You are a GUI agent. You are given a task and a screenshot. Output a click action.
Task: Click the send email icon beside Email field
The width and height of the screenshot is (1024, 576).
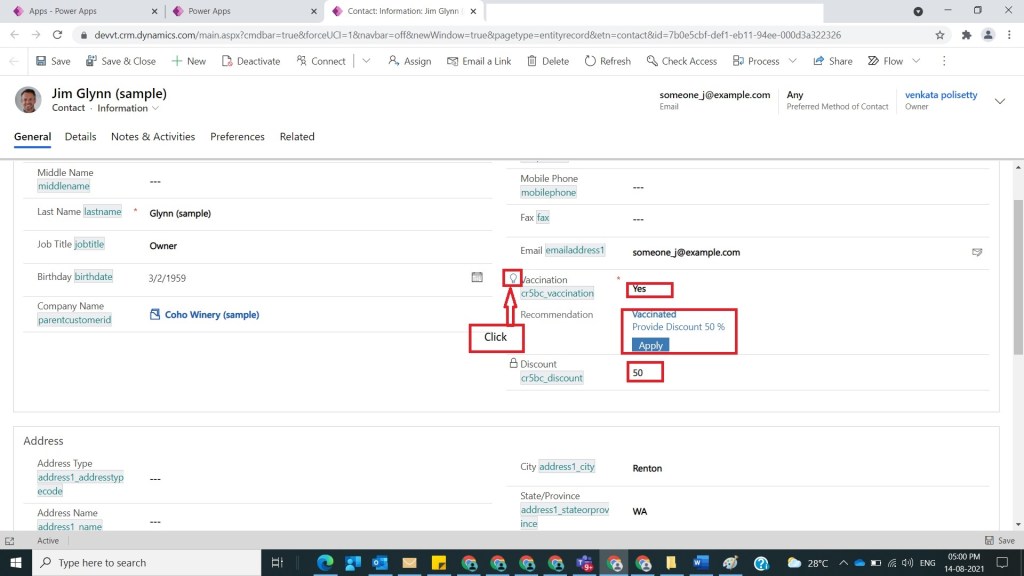pos(977,252)
